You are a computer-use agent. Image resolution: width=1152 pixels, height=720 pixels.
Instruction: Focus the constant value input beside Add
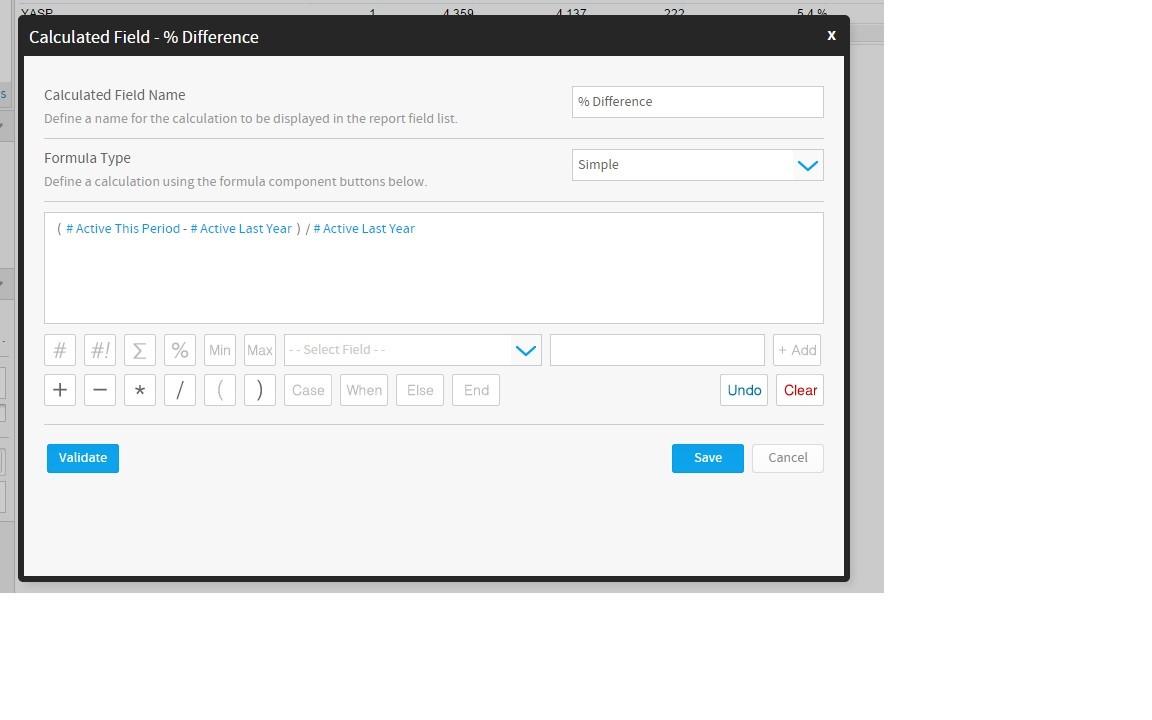pyautogui.click(x=657, y=350)
